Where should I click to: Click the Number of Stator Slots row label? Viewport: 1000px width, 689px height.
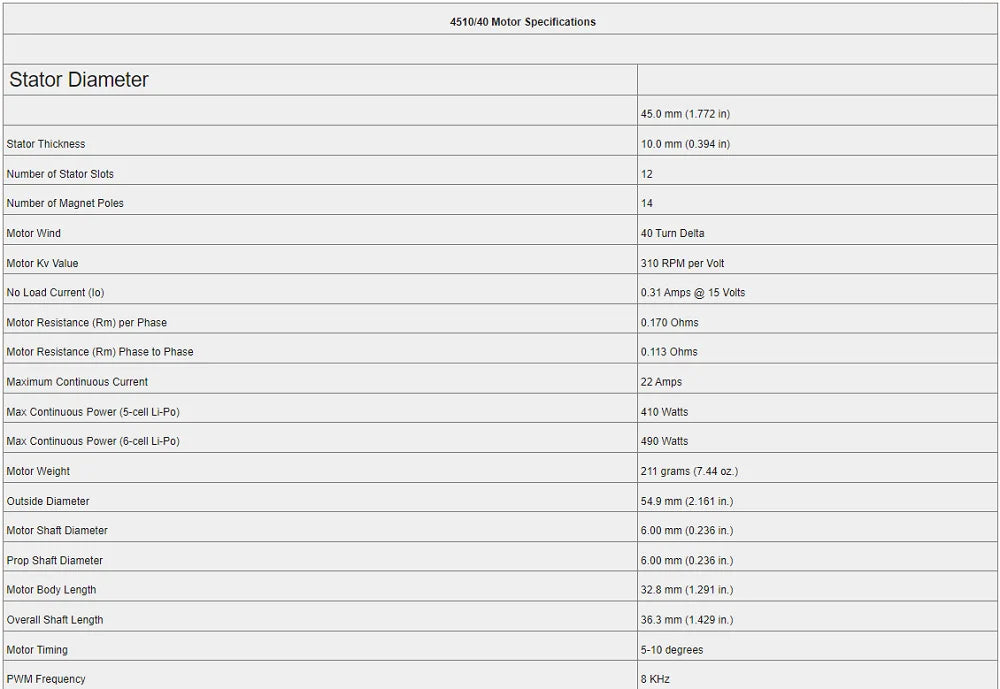click(60, 174)
